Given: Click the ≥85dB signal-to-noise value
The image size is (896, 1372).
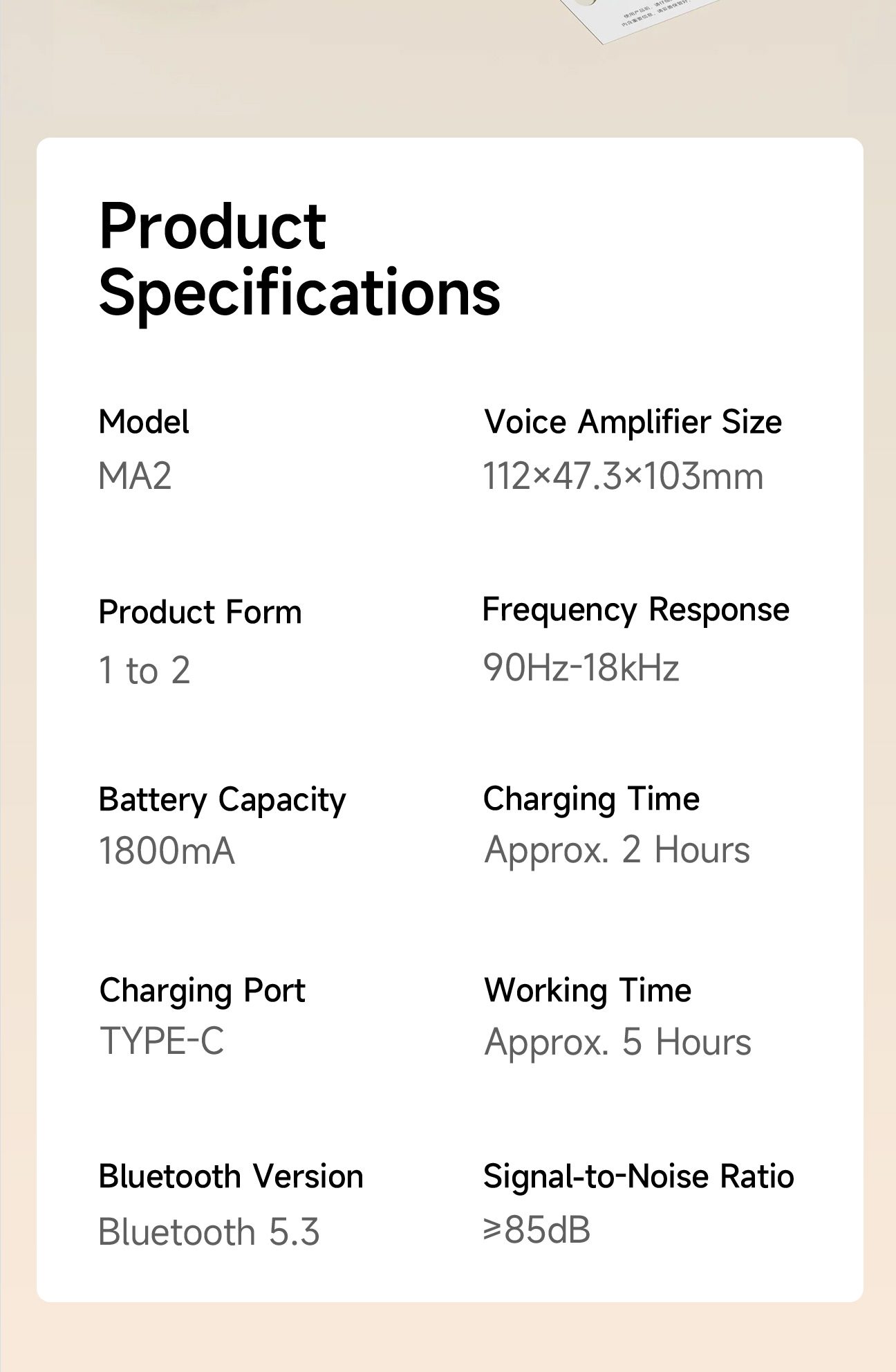Looking at the screenshot, I should pyautogui.click(x=537, y=1230).
